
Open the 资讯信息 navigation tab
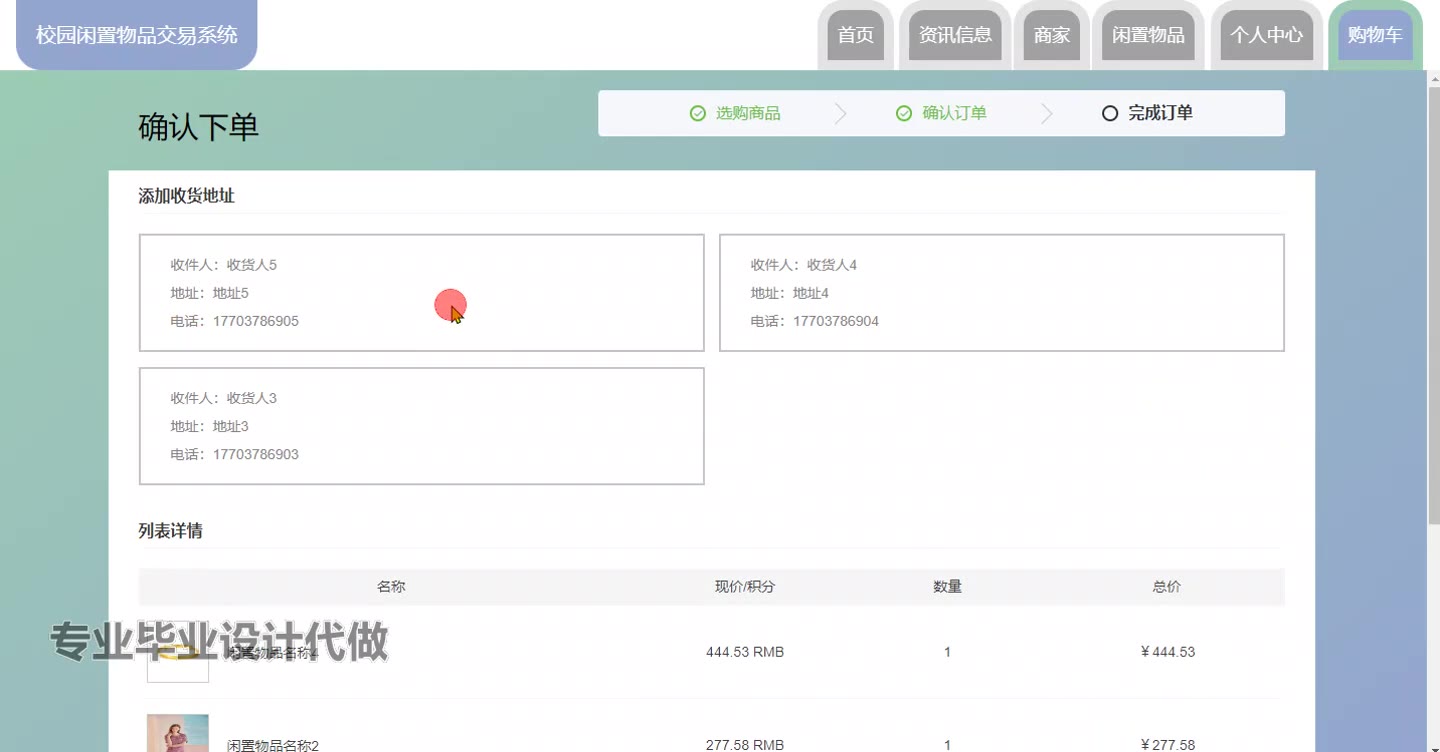[955, 35]
